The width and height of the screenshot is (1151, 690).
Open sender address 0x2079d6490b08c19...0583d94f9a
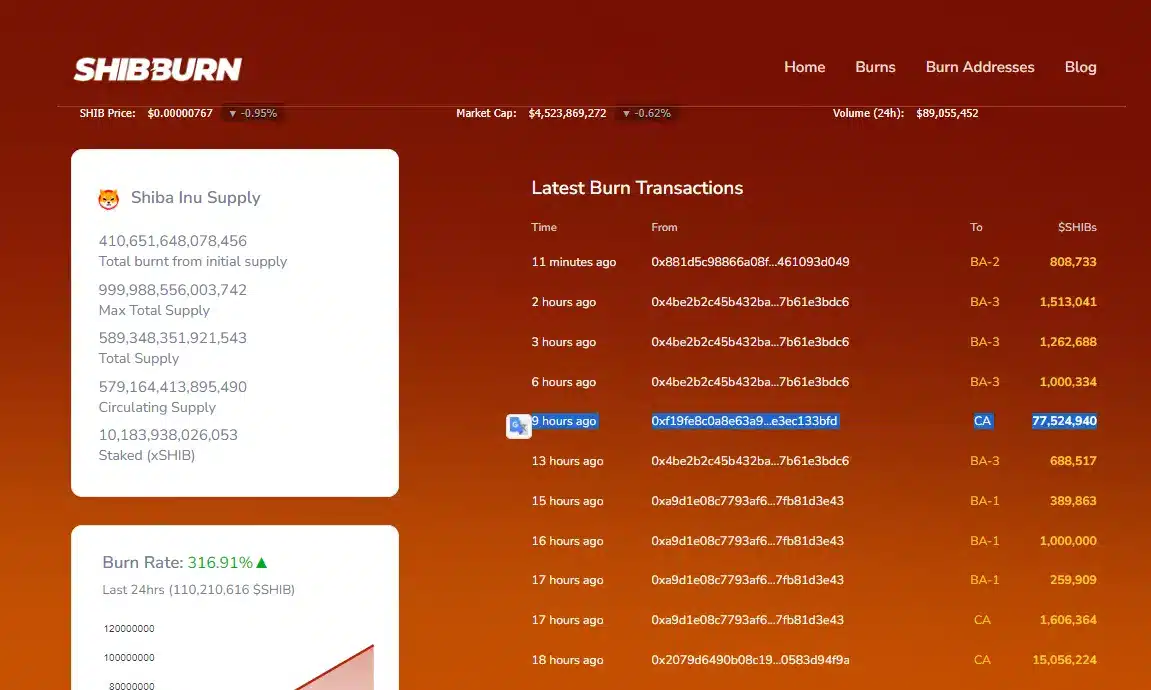(750, 660)
